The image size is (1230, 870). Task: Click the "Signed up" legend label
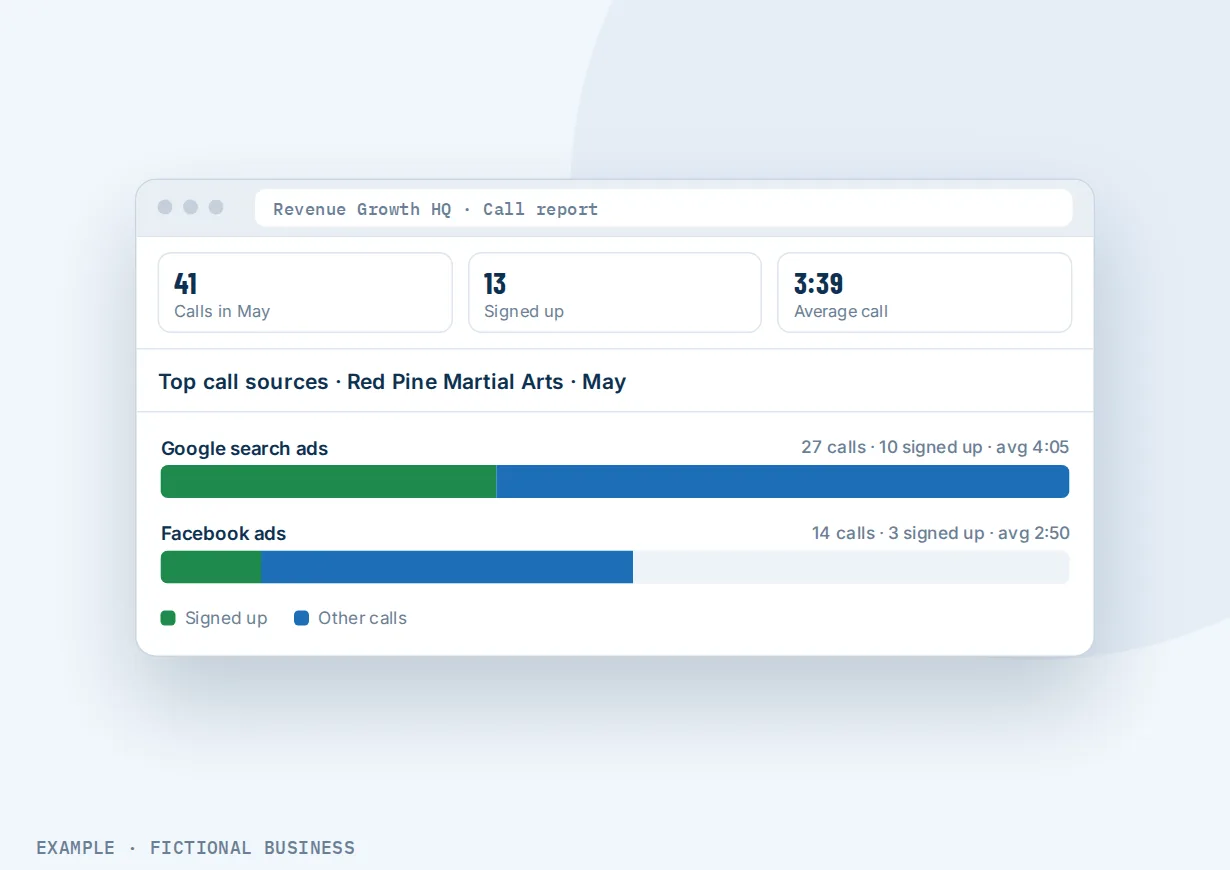coord(226,618)
